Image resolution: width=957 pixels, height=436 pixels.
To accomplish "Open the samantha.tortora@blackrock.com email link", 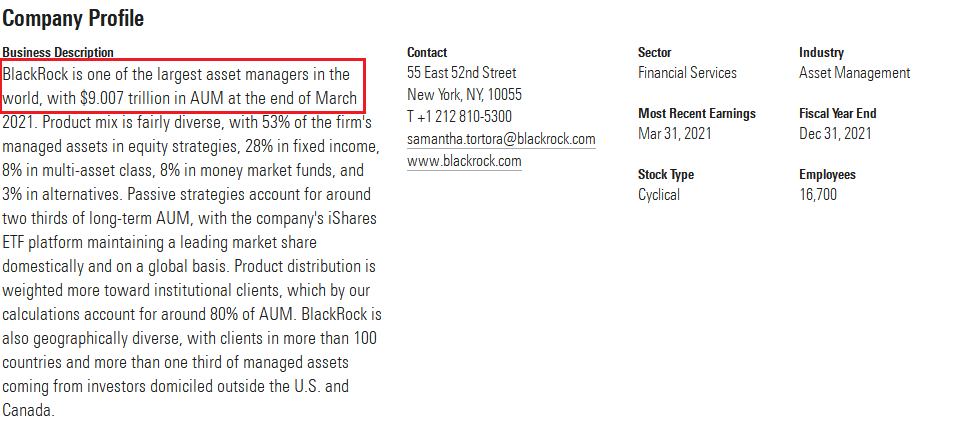I will (x=501, y=139).
